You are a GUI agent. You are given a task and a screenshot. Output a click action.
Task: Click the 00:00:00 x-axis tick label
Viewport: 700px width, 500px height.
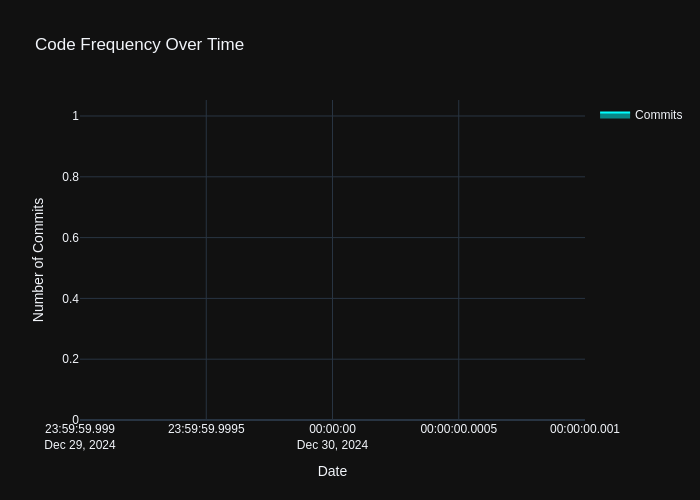332,429
